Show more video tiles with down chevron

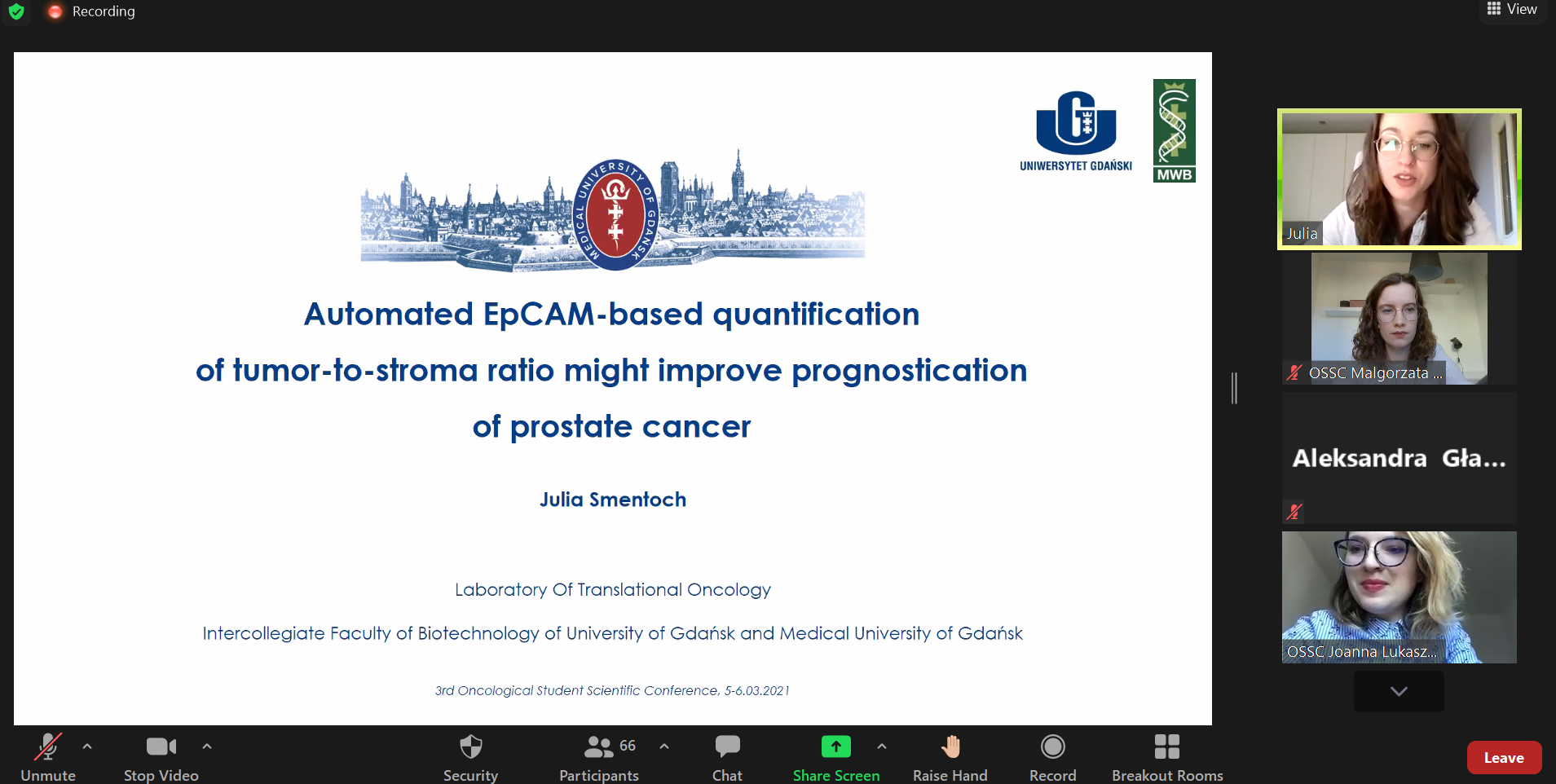click(x=1399, y=691)
